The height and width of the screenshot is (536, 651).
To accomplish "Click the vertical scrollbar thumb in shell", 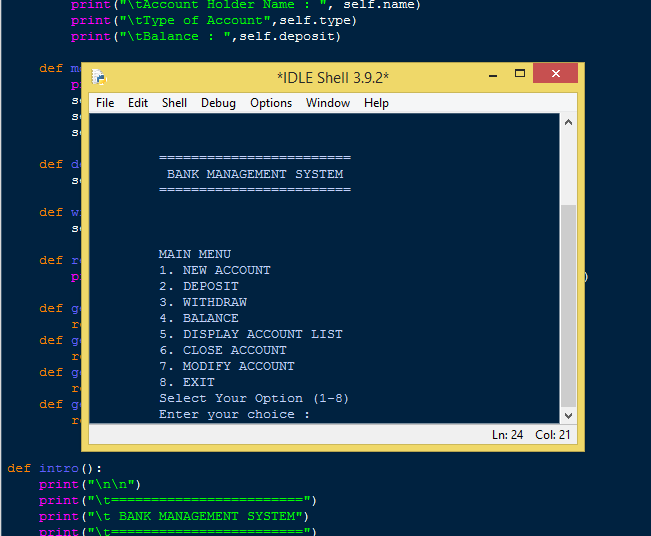I will [568, 306].
